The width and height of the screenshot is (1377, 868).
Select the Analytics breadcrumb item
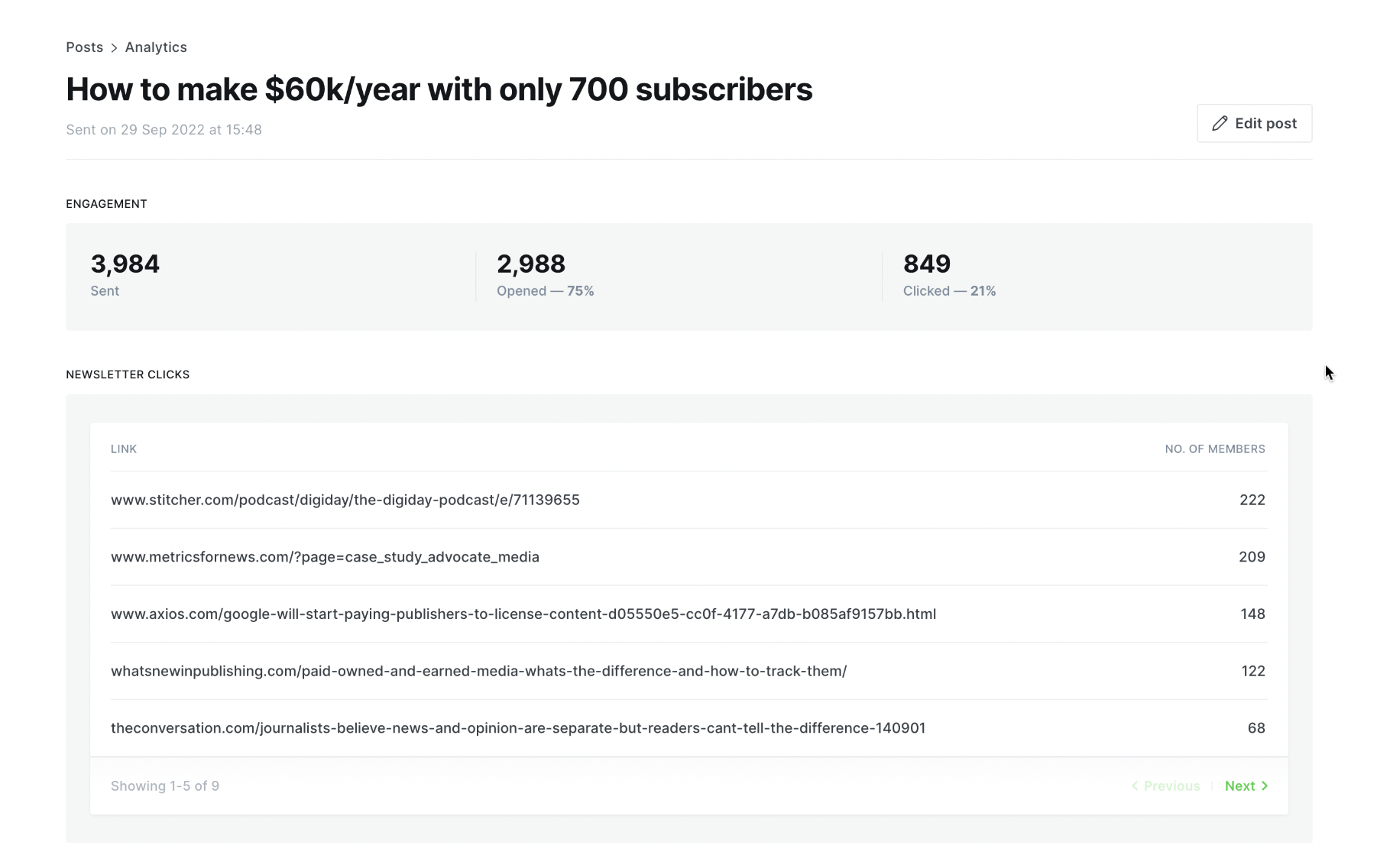pyautogui.click(x=156, y=47)
